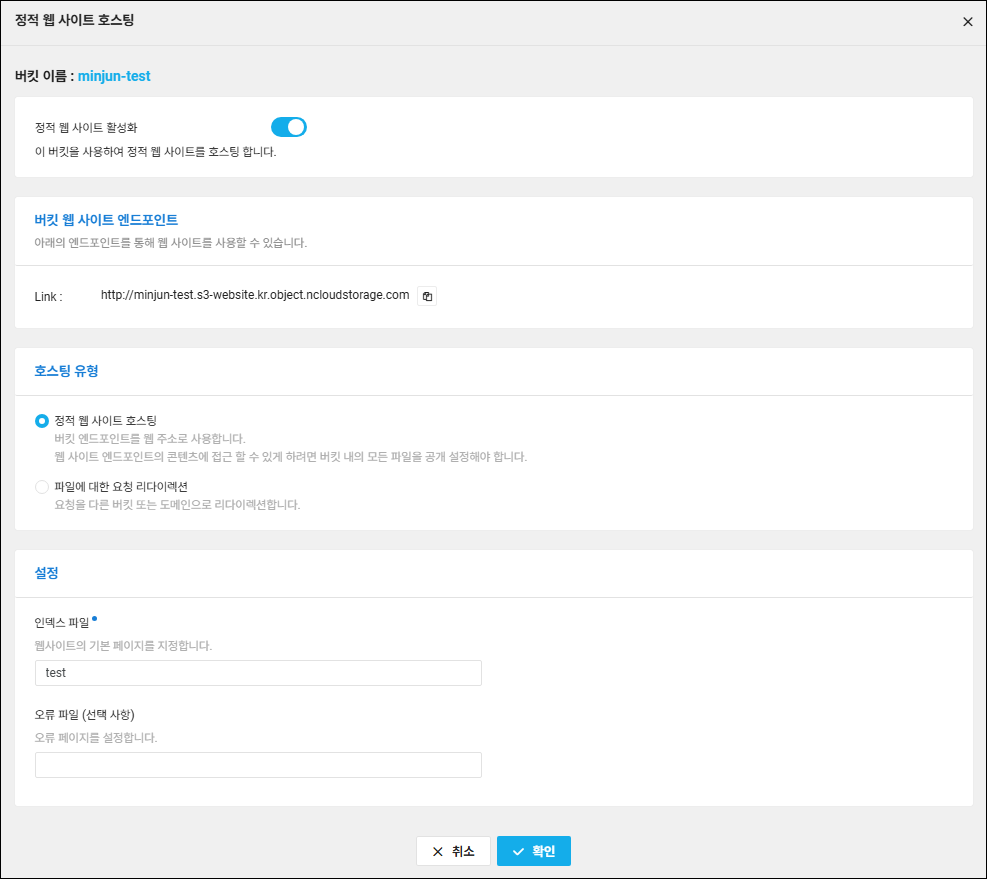The image size is (987, 879).
Task: Close the 정적 웹 사이트 호스팅 dialog
Action: coord(967,21)
